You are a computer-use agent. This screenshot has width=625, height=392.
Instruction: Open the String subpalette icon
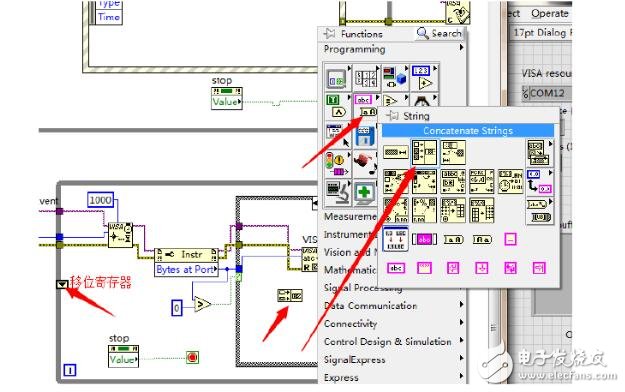point(365,106)
